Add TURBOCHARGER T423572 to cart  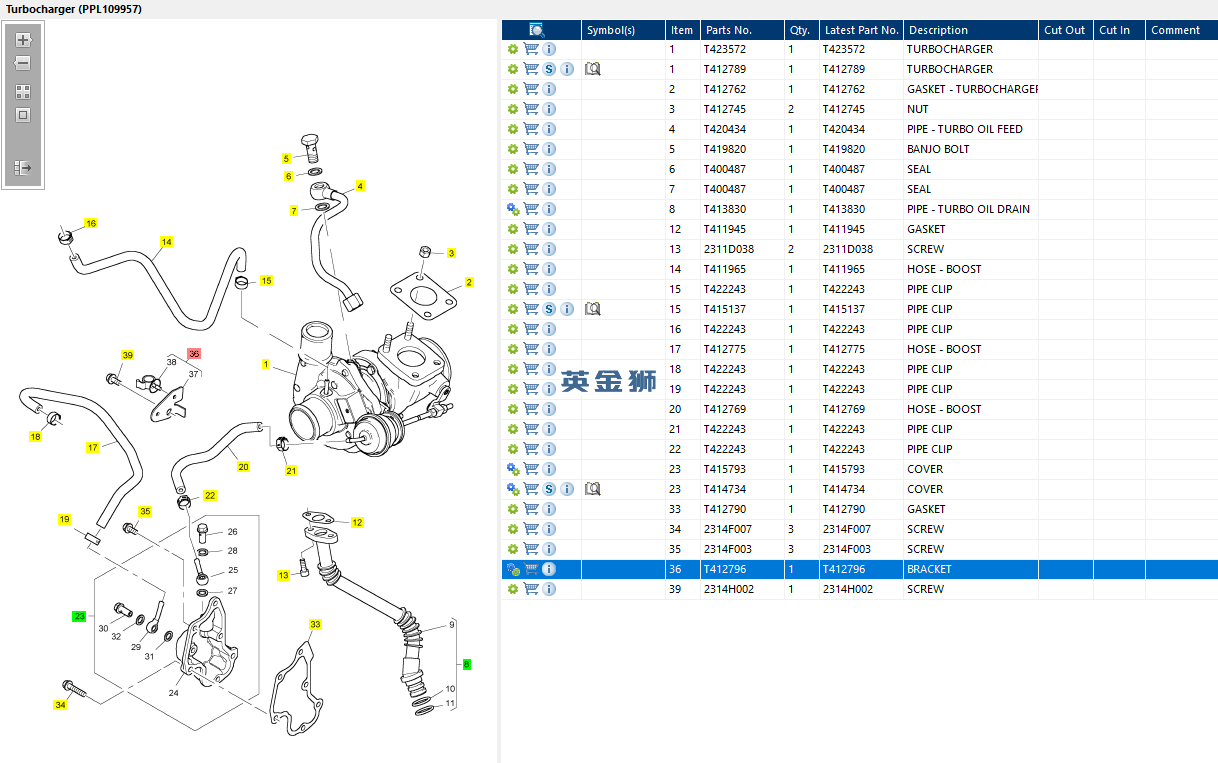click(x=531, y=49)
